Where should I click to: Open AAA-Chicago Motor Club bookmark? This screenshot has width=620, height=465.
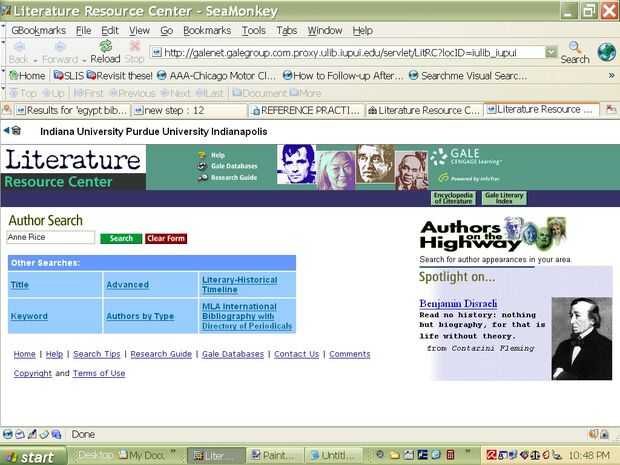216,76
